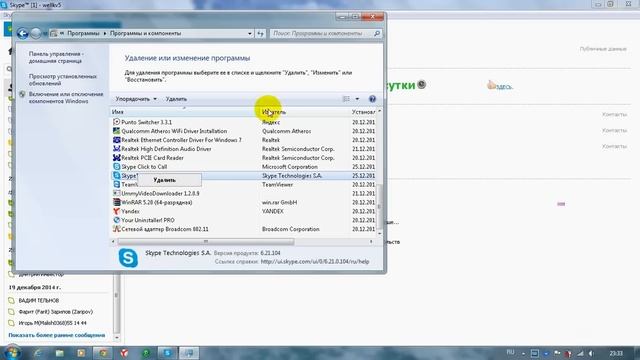Click Показать более ранние сообщения in Skype
Screen dimensions: 640x360
57,335
